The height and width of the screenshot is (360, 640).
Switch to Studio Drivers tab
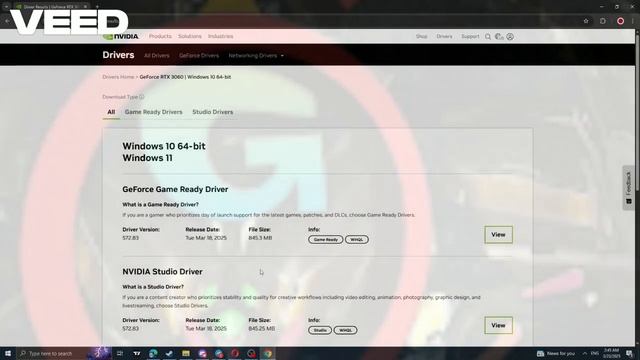(x=213, y=112)
